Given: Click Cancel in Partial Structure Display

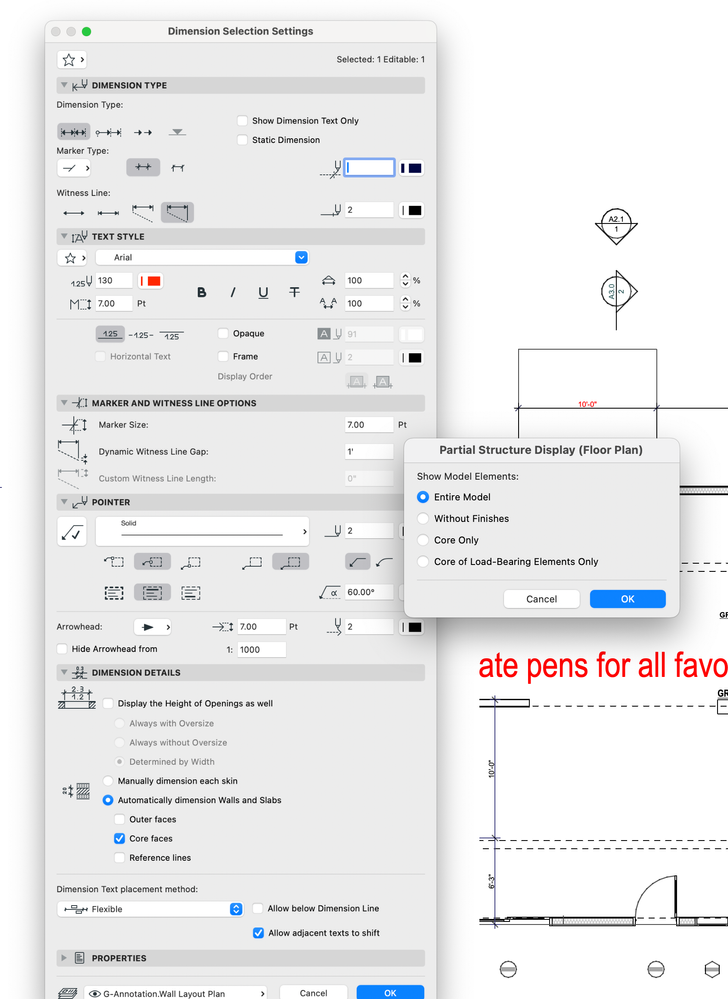Looking at the screenshot, I should pos(541,599).
